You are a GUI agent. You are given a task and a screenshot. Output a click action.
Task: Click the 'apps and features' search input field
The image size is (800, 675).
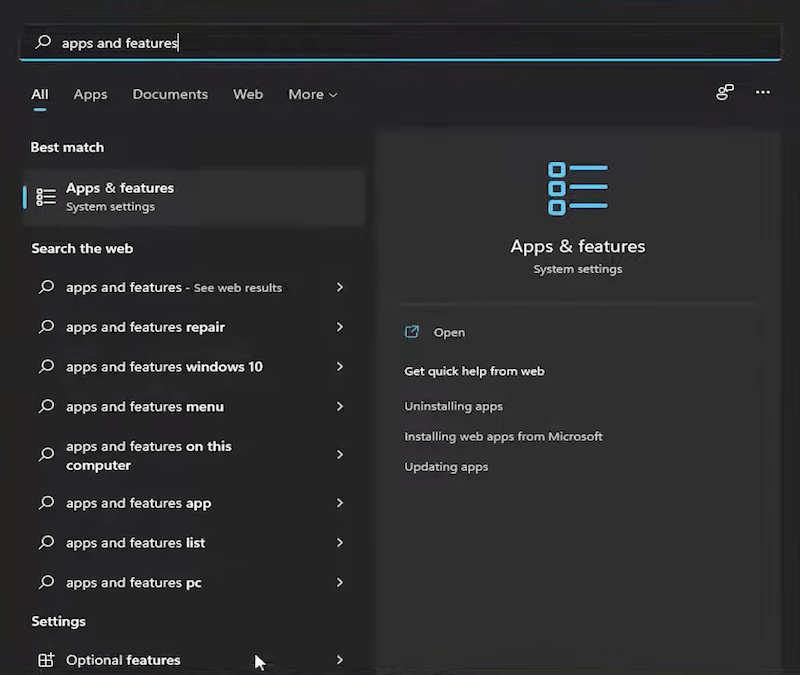[400, 42]
